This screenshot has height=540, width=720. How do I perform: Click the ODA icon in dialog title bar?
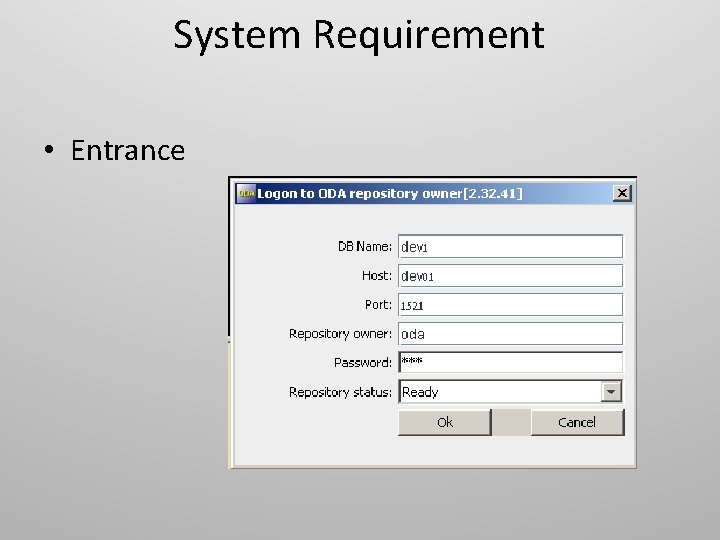tap(246, 193)
